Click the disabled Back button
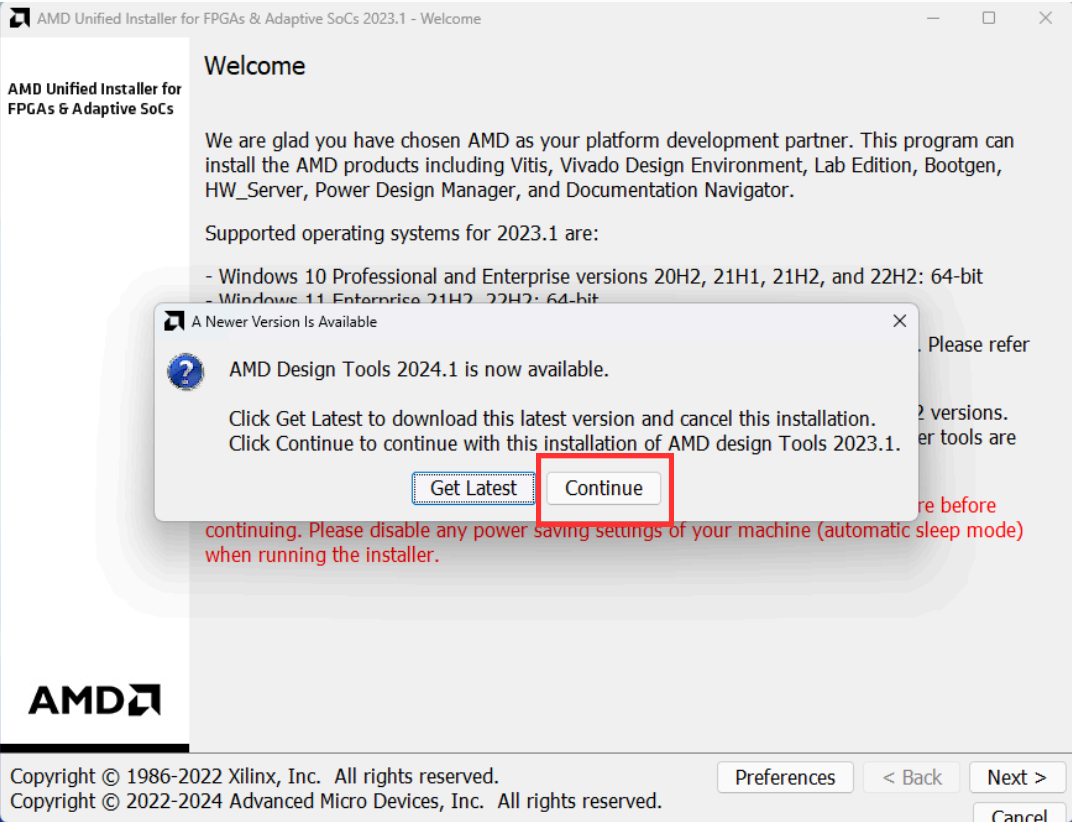1072x823 pixels. [x=912, y=777]
